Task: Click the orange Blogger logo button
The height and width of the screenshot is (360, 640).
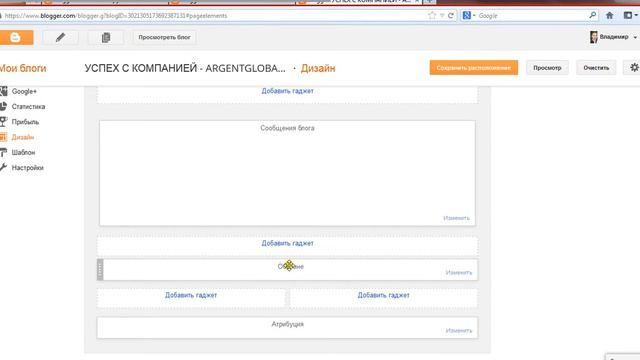Action: [x=16, y=38]
